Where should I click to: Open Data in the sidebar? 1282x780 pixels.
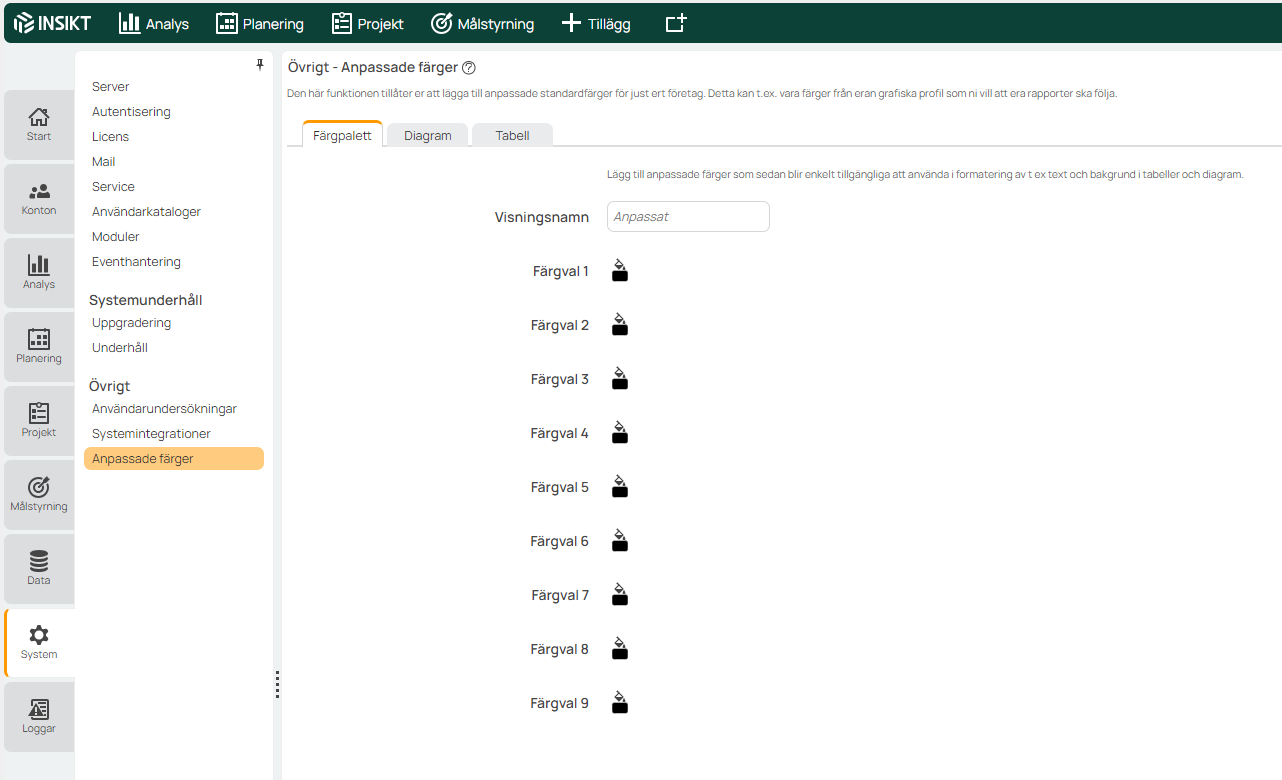pyautogui.click(x=39, y=568)
